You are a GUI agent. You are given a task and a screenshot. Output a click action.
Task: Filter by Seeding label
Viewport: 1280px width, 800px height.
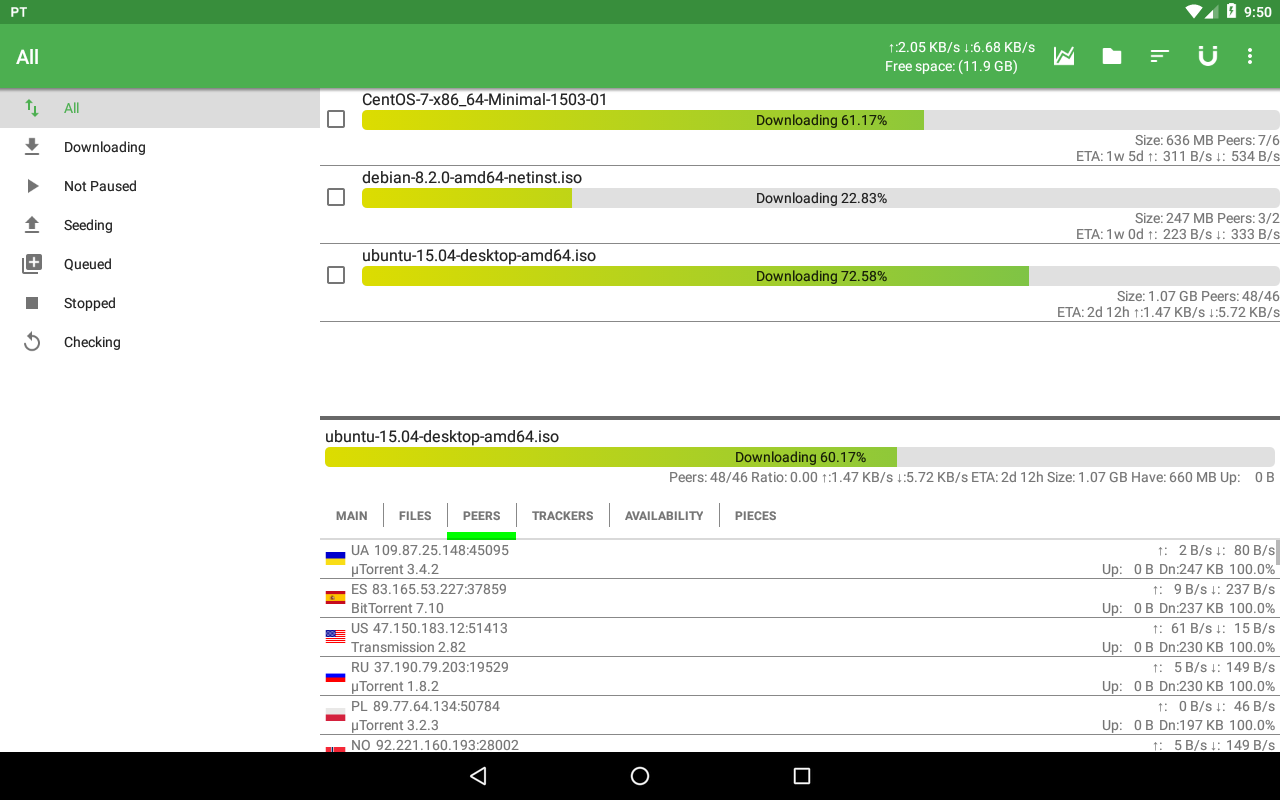click(88, 225)
